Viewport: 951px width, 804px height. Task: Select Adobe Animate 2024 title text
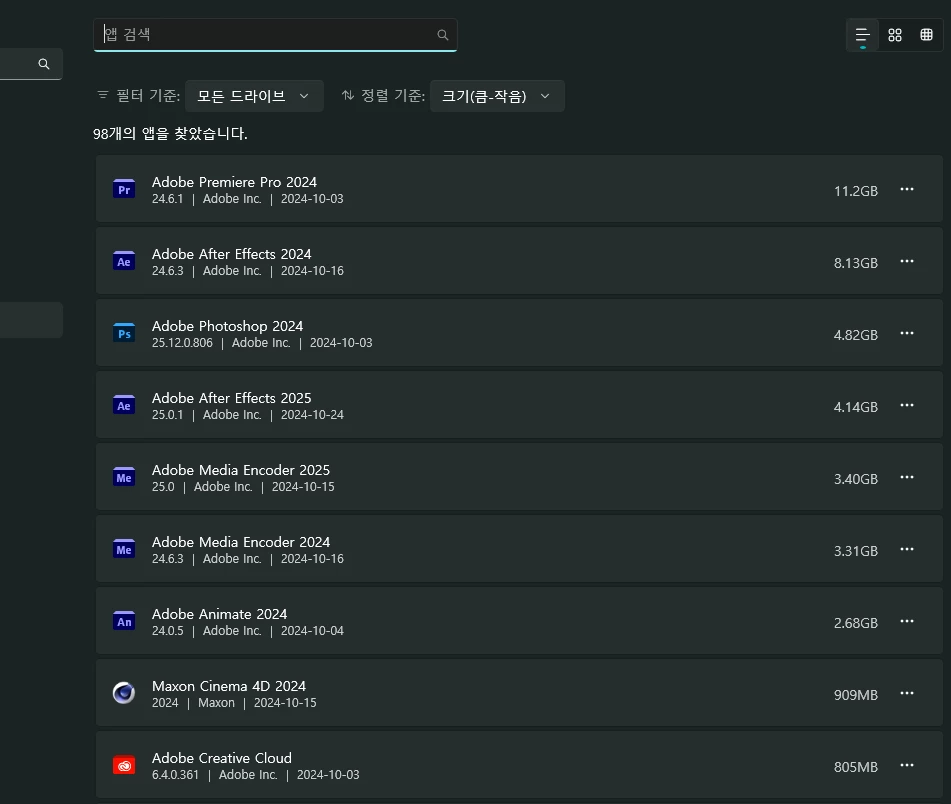(220, 614)
